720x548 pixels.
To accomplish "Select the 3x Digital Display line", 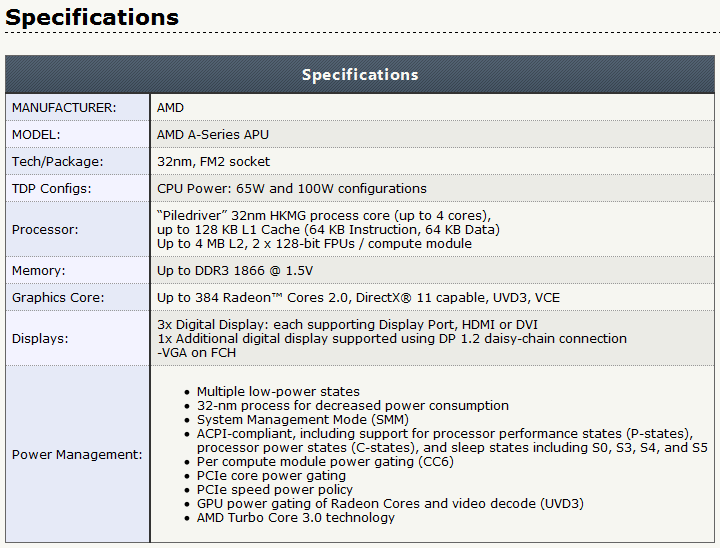I will [x=347, y=325].
